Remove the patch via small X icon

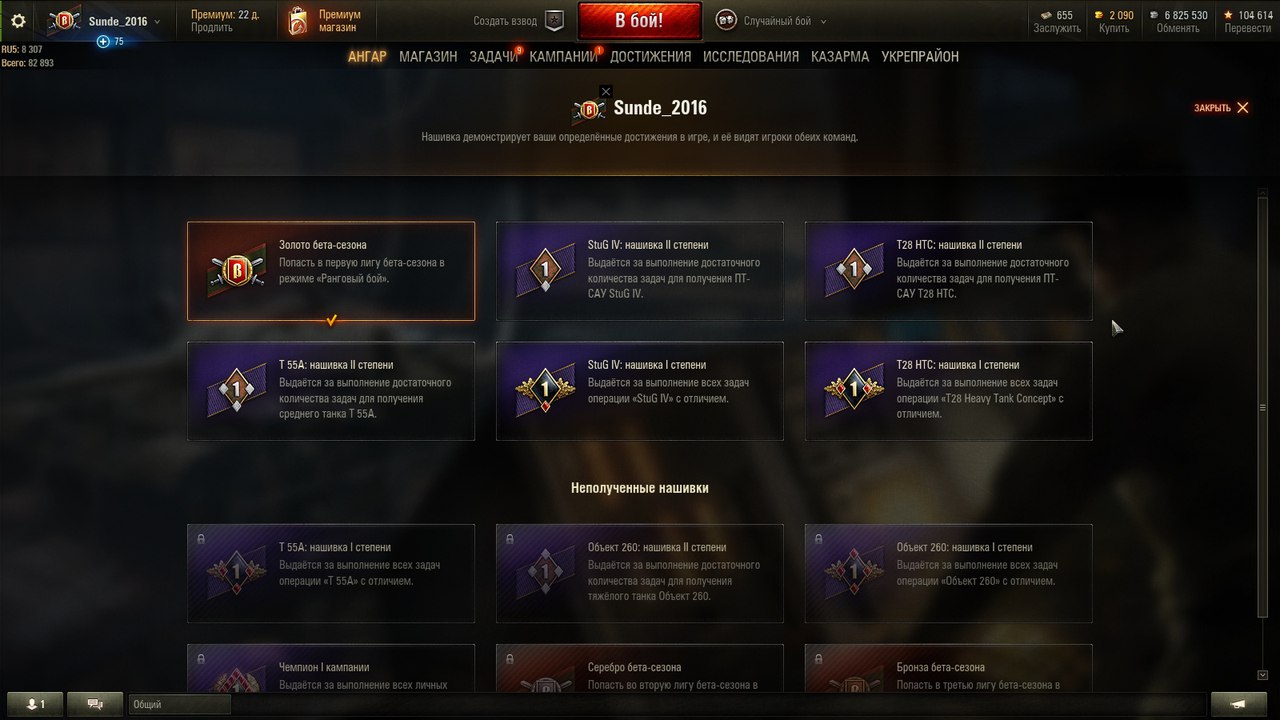(606, 91)
